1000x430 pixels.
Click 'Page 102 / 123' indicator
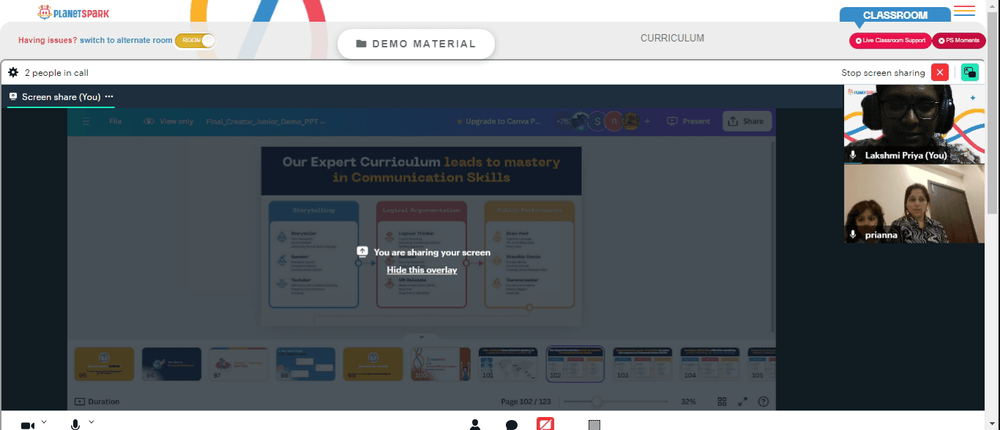(x=527, y=401)
